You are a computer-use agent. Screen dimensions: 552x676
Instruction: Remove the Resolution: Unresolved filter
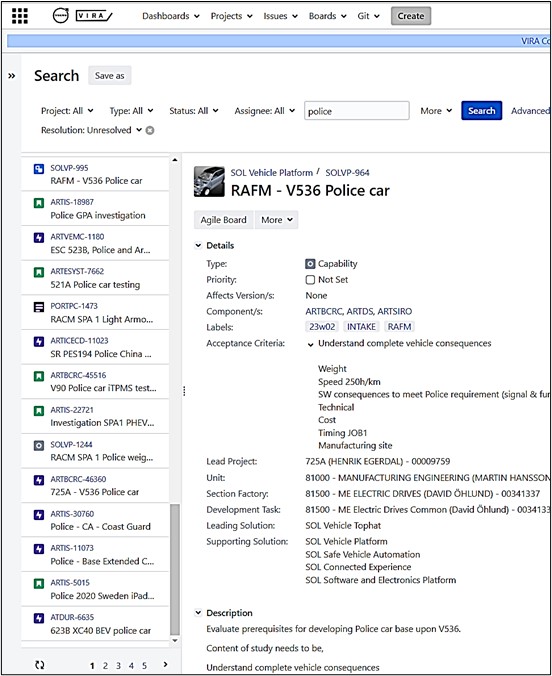(x=150, y=130)
